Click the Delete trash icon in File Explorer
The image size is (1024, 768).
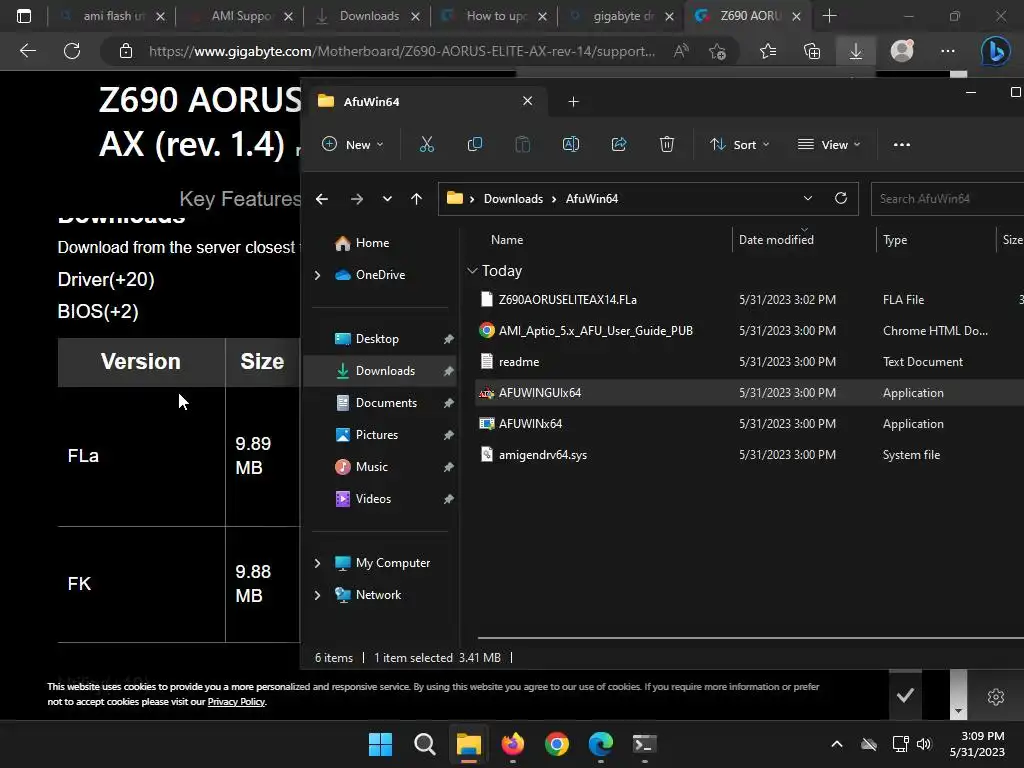coord(666,144)
